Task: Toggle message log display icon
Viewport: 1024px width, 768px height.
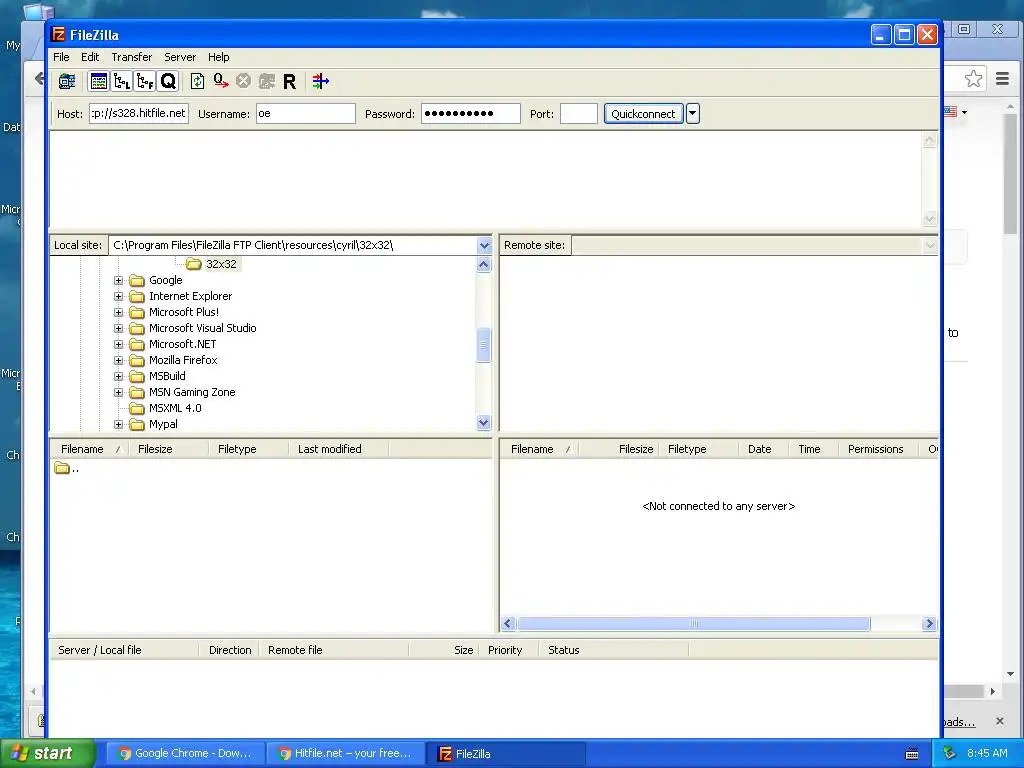Action: (x=99, y=81)
